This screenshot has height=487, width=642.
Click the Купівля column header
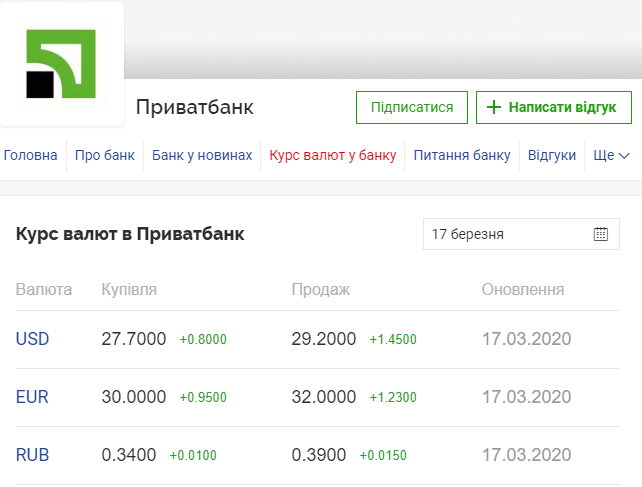click(129, 290)
